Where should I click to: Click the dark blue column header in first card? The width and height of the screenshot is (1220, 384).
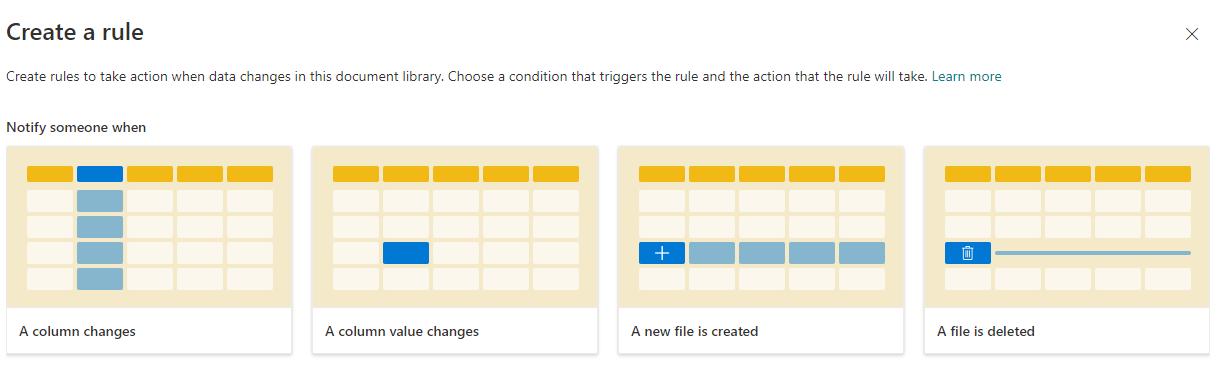(100, 174)
